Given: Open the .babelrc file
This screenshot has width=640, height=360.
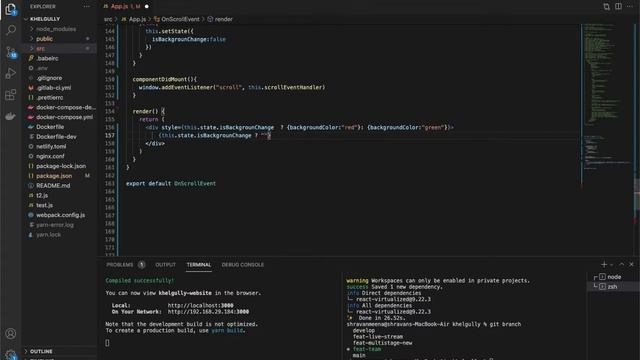Looking at the screenshot, I should (47, 58).
